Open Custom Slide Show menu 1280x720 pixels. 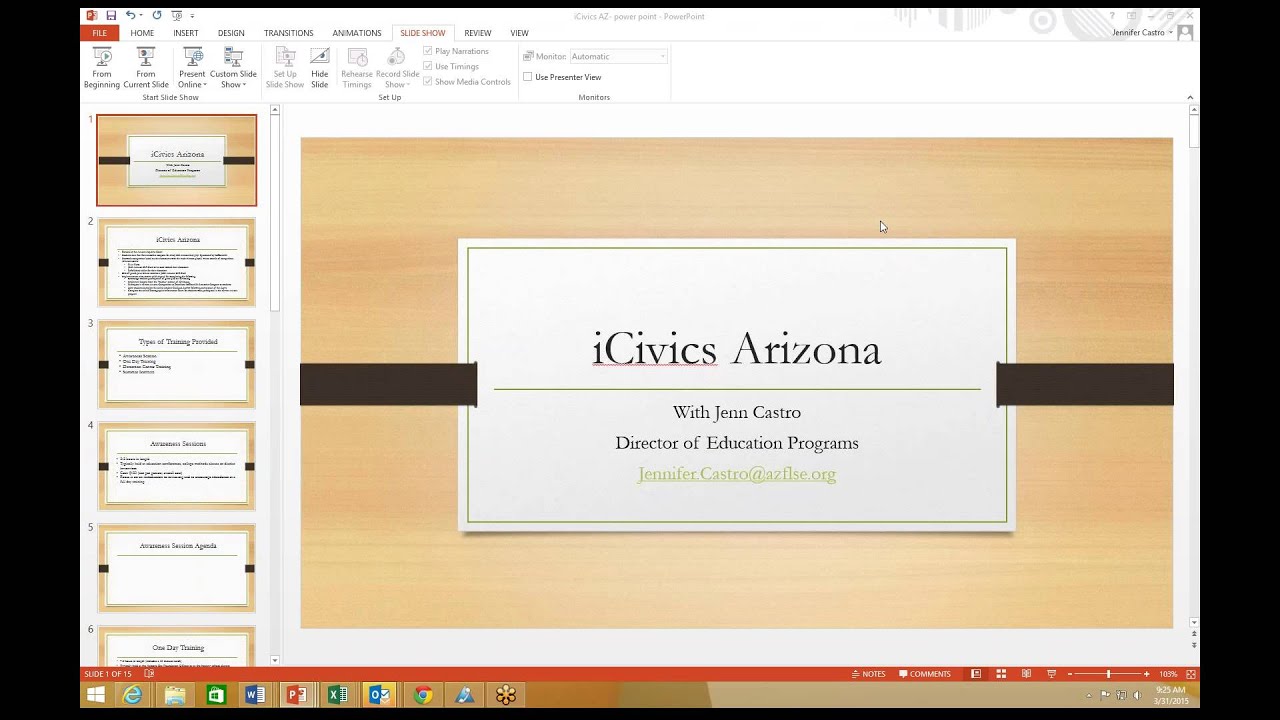[233, 67]
